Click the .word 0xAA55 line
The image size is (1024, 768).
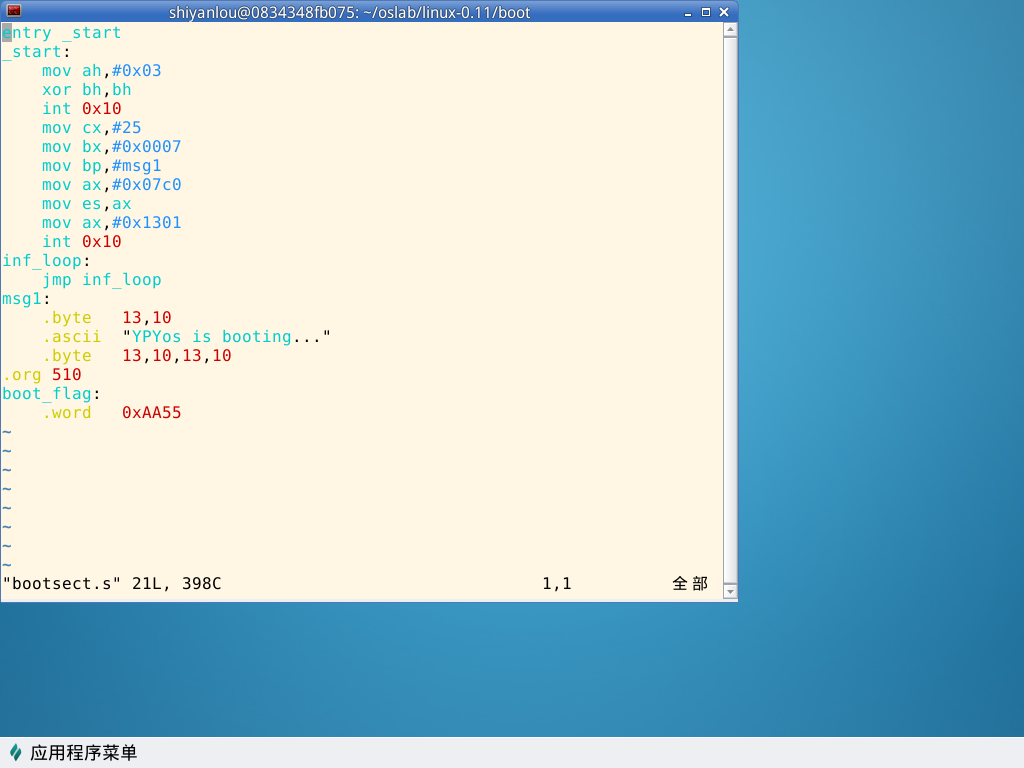(x=110, y=412)
